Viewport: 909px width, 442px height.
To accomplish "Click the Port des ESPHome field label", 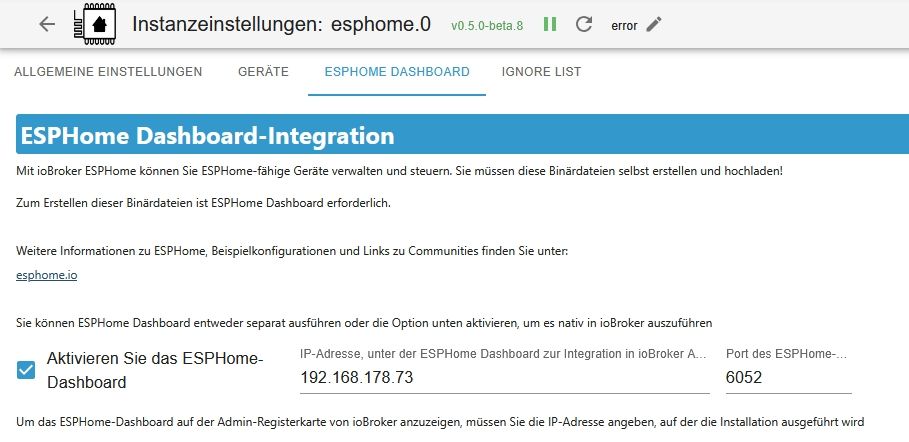I will [786, 353].
